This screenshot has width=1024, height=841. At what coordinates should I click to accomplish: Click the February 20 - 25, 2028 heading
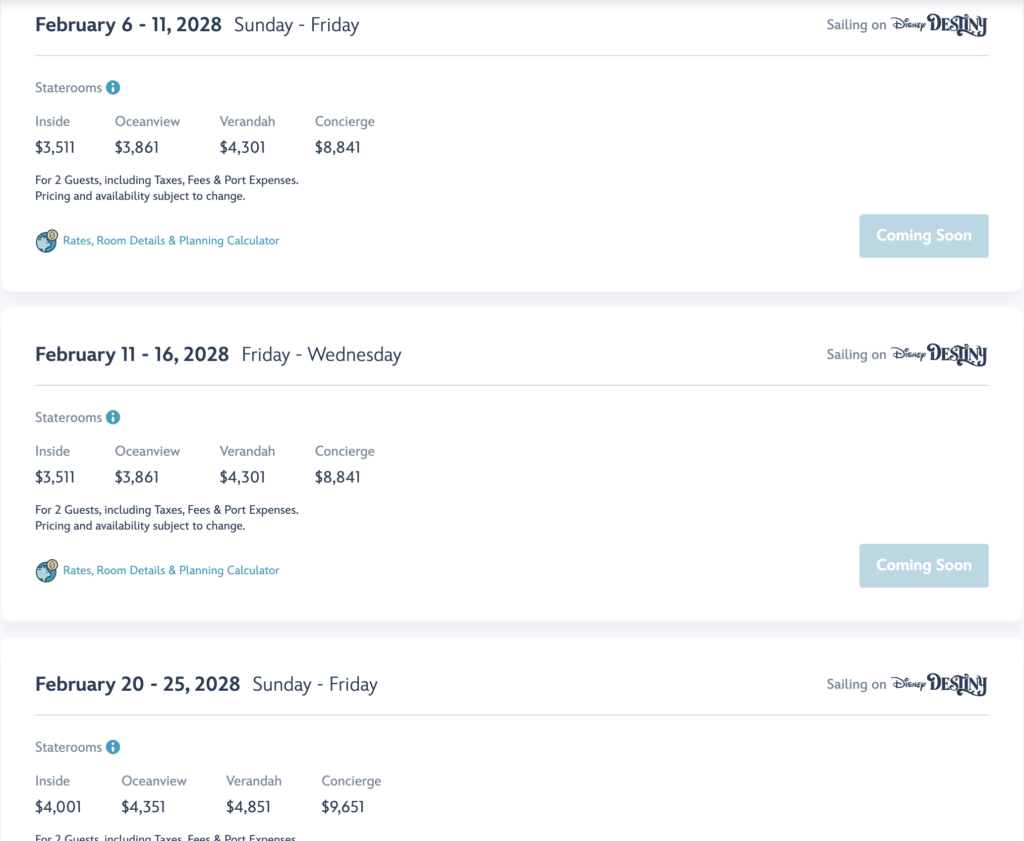coord(138,684)
